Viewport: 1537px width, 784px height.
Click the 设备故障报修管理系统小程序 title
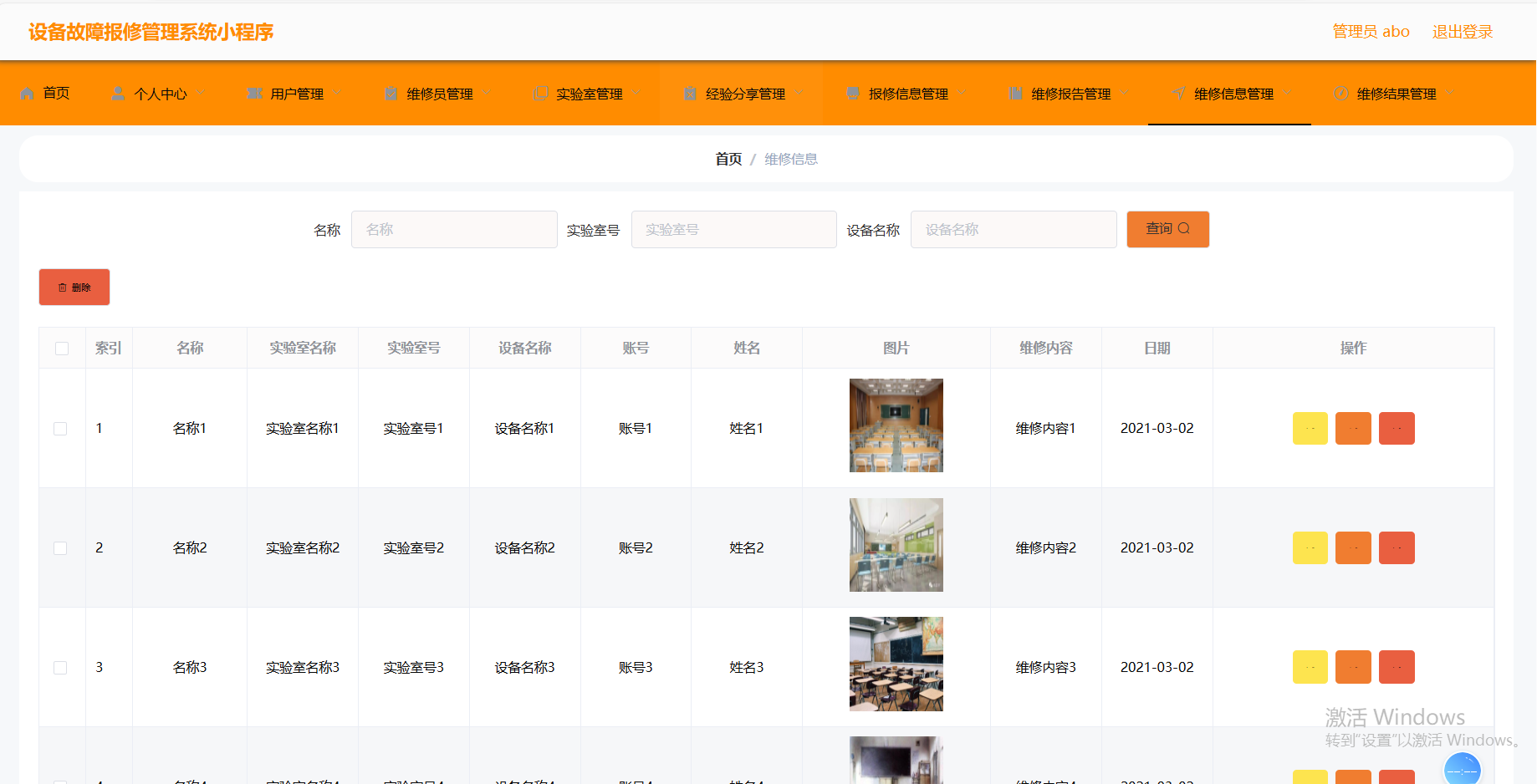(x=151, y=32)
